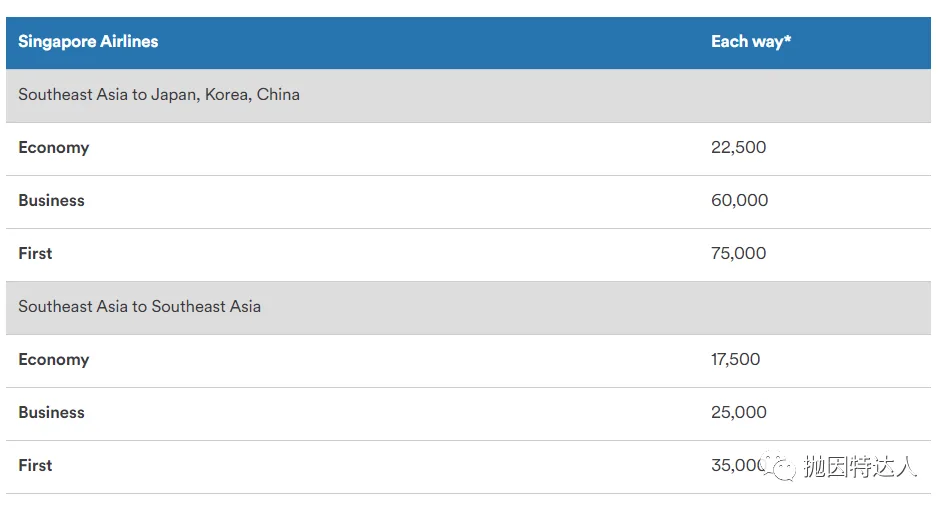Click the asterisk after Each way

[788, 39]
